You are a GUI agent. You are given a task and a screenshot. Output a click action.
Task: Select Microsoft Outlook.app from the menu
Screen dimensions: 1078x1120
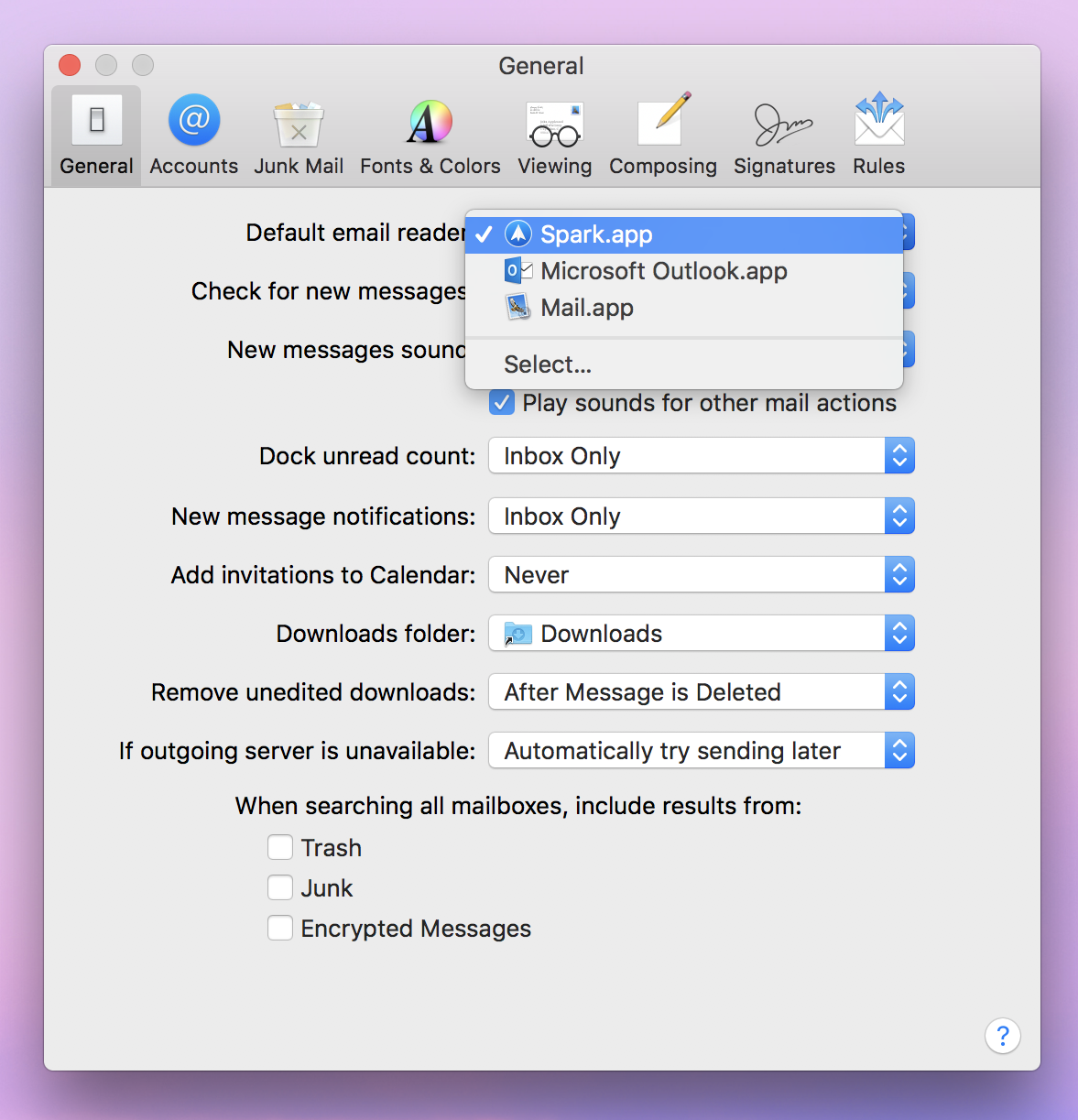coord(684,271)
